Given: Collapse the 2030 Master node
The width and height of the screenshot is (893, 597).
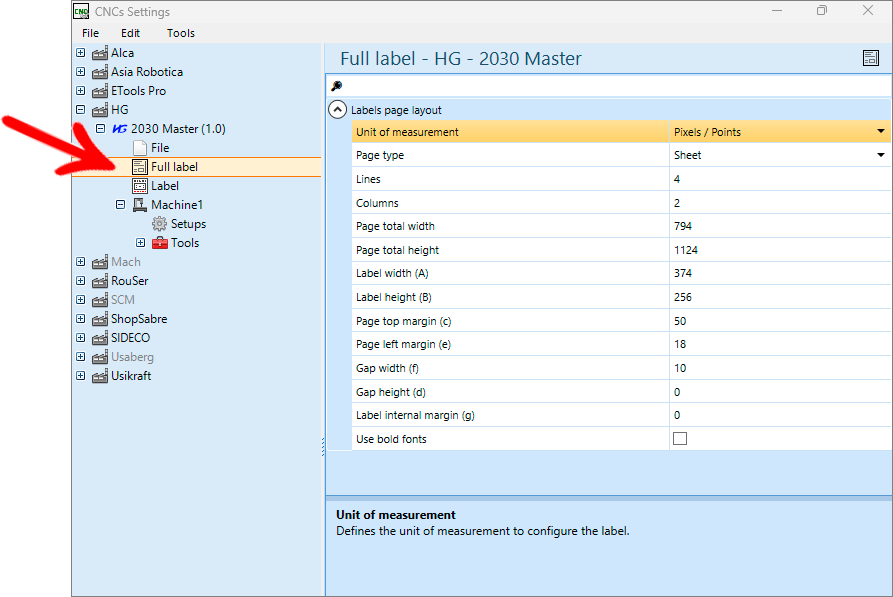Looking at the screenshot, I should click(100, 129).
